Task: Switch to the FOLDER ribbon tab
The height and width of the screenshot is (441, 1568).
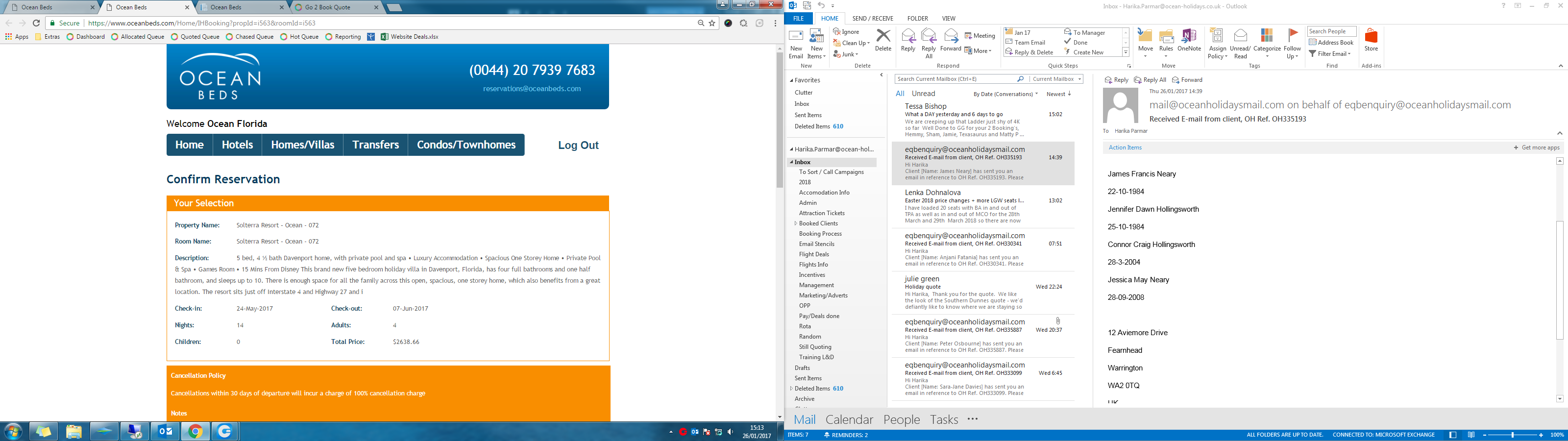Action: pyautogui.click(x=917, y=18)
